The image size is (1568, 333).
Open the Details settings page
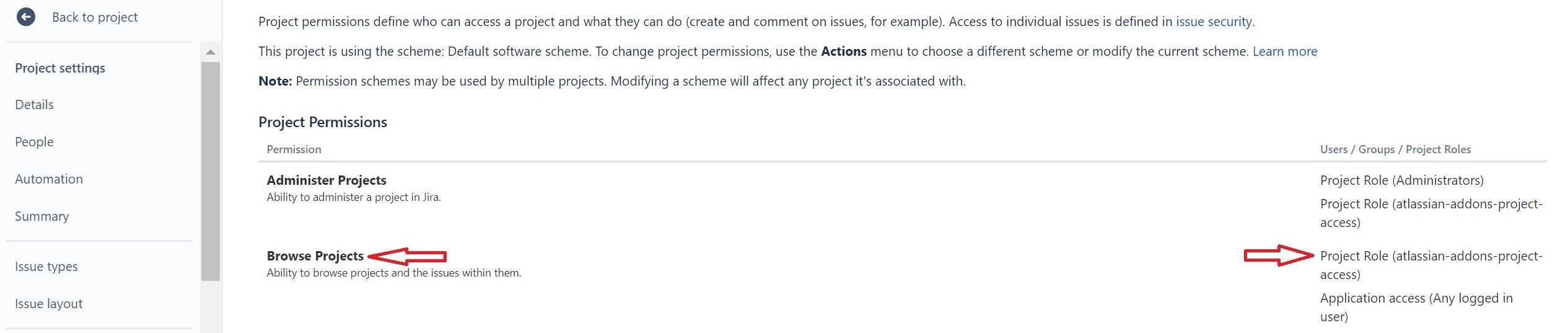point(34,105)
